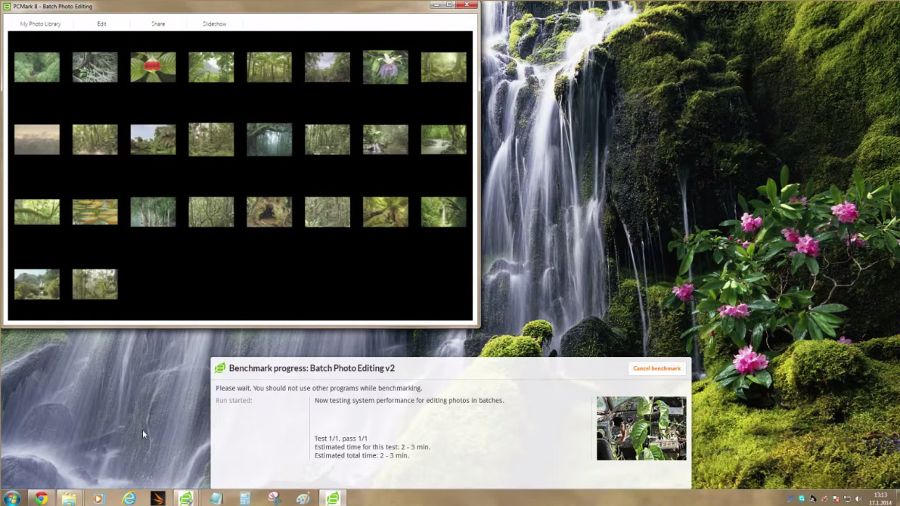
Task: Open the Windows Start menu
Action: click(12, 497)
